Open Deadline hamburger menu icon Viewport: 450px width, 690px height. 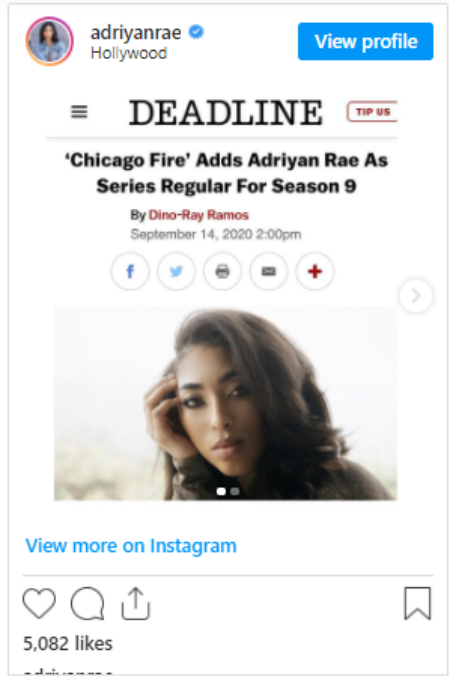pos(79,112)
